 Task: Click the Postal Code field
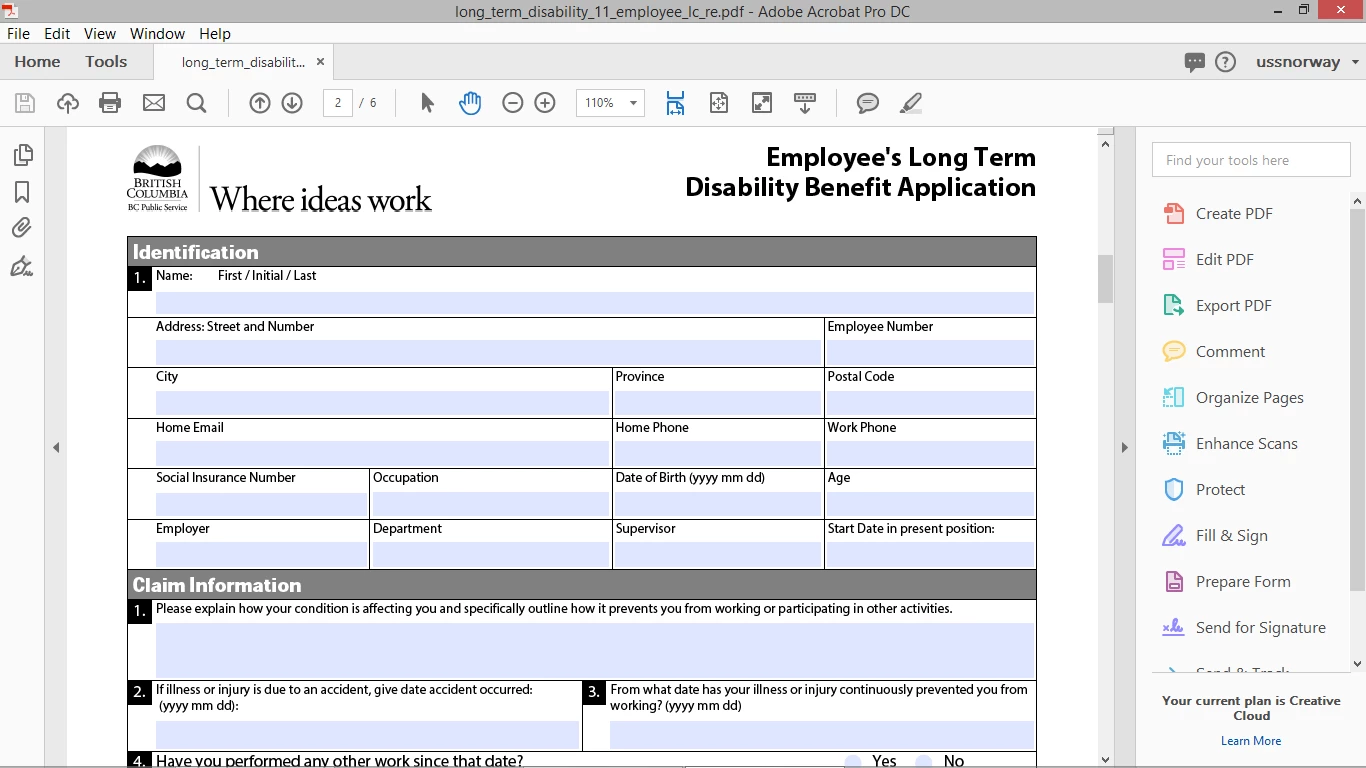[x=930, y=403]
